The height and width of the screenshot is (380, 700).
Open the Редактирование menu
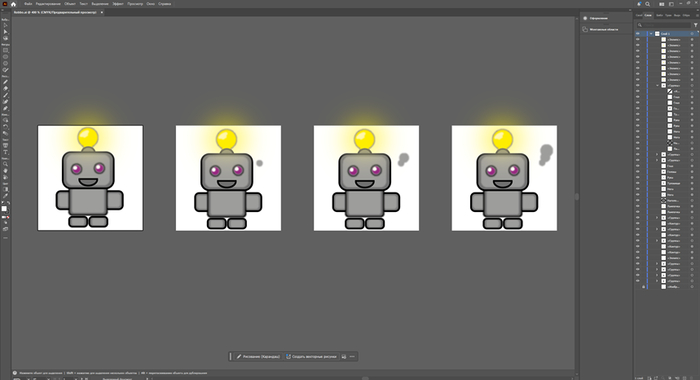coord(48,4)
